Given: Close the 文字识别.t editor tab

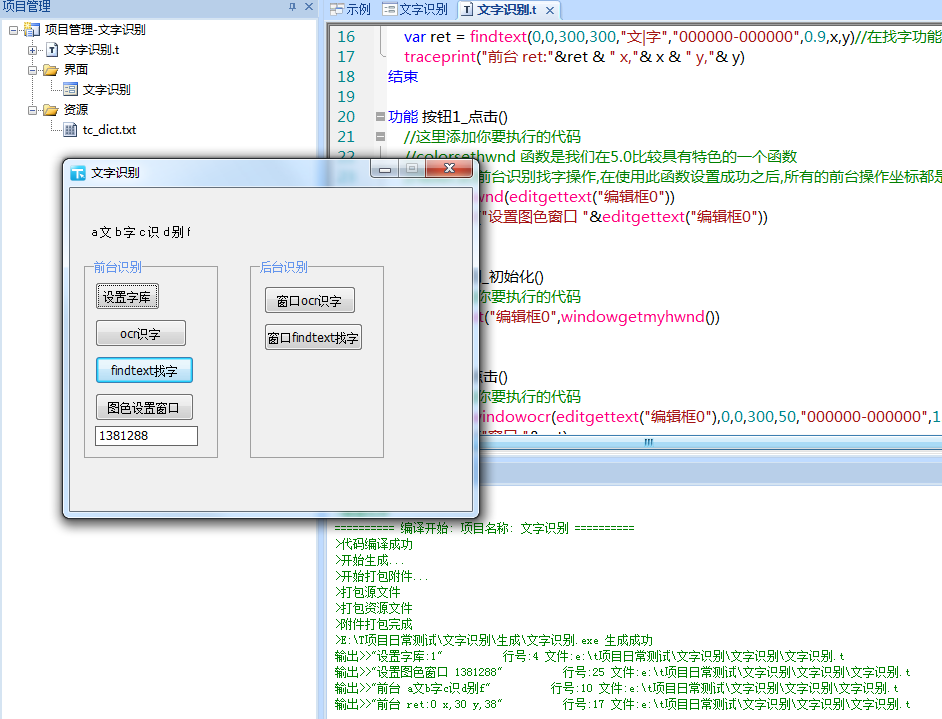Looking at the screenshot, I should (549, 10).
